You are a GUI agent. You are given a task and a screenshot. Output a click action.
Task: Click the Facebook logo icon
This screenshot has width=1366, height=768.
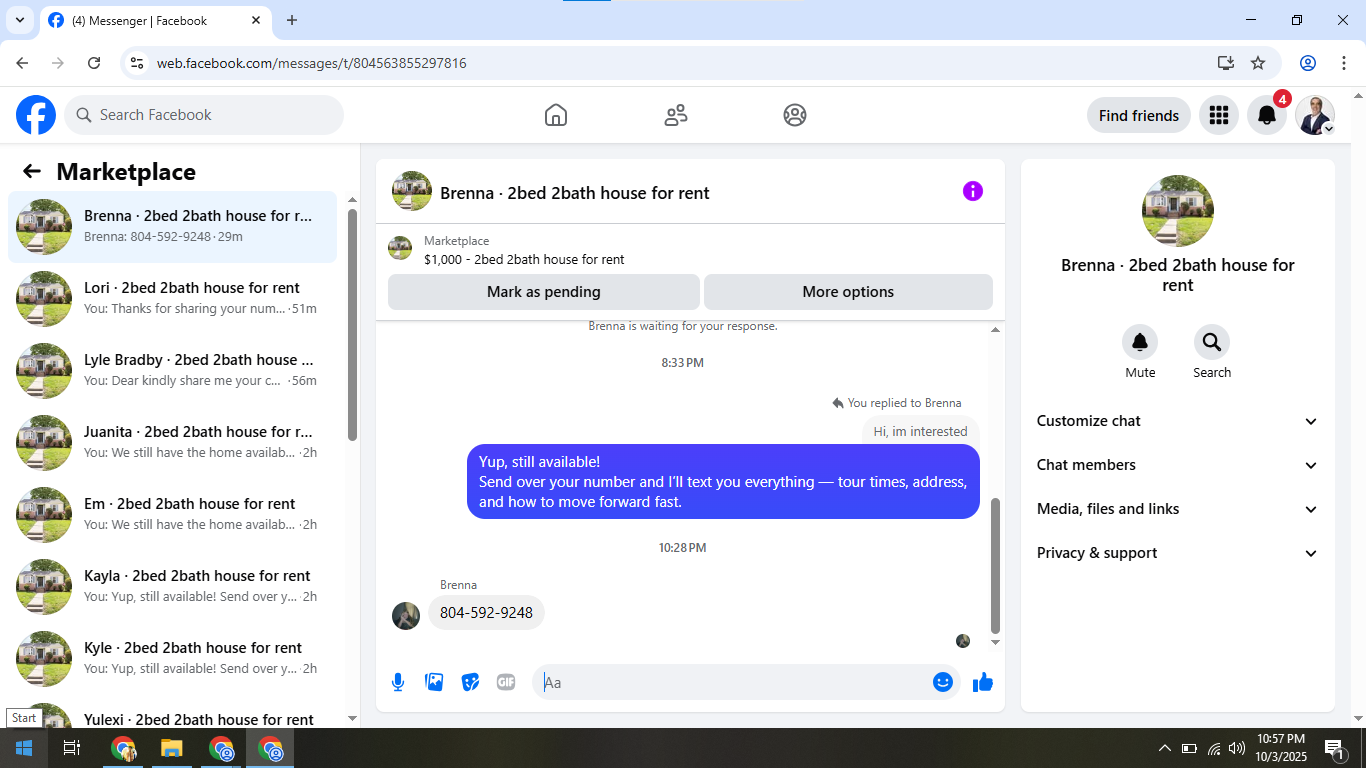(36, 115)
